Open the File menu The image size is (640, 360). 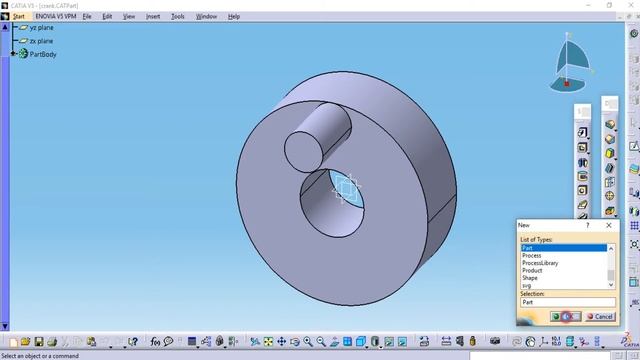click(87, 16)
